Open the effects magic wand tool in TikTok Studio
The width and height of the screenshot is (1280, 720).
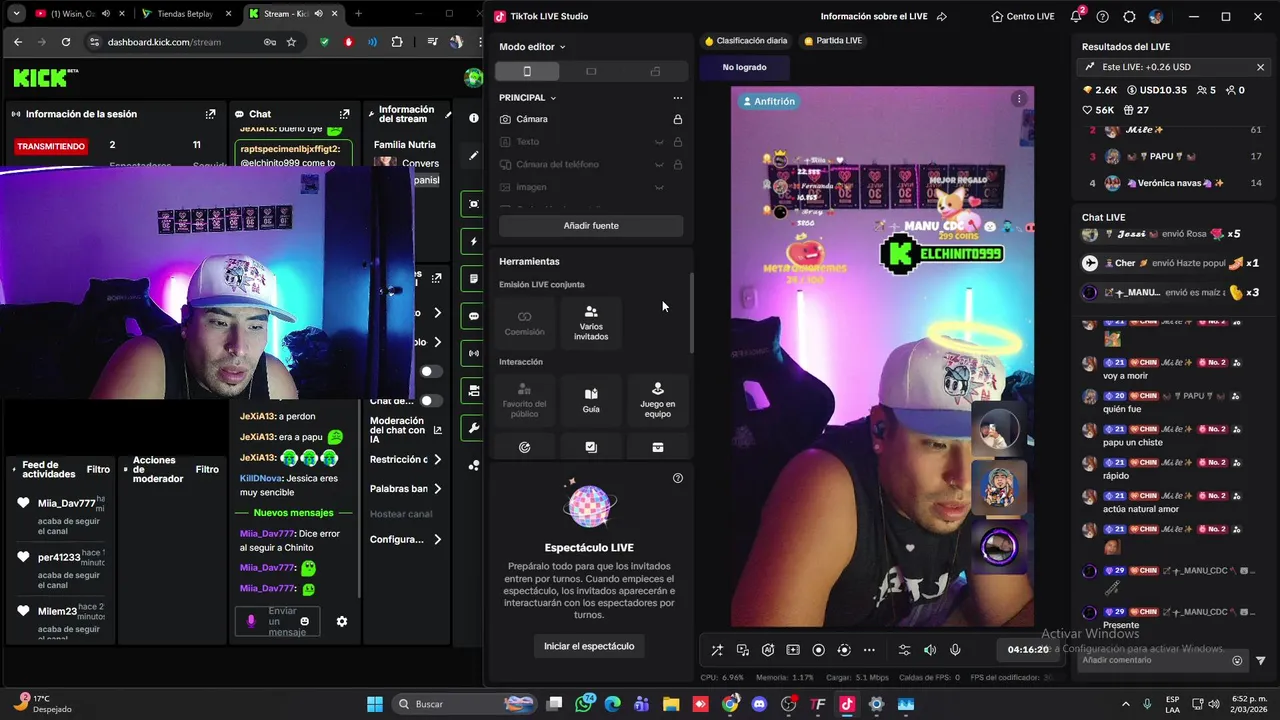[x=717, y=650]
